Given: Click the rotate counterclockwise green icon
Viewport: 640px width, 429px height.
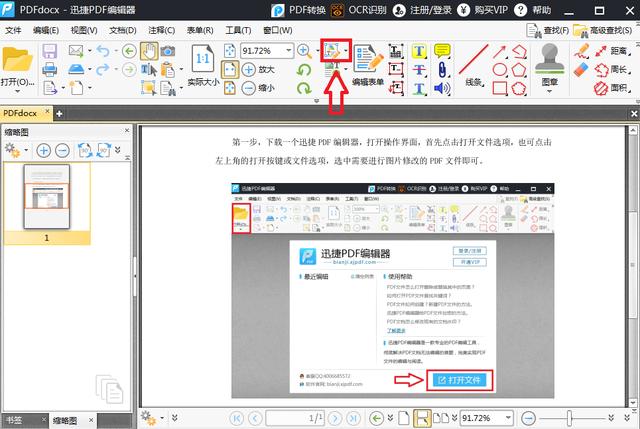Looking at the screenshot, I should click(304, 70).
